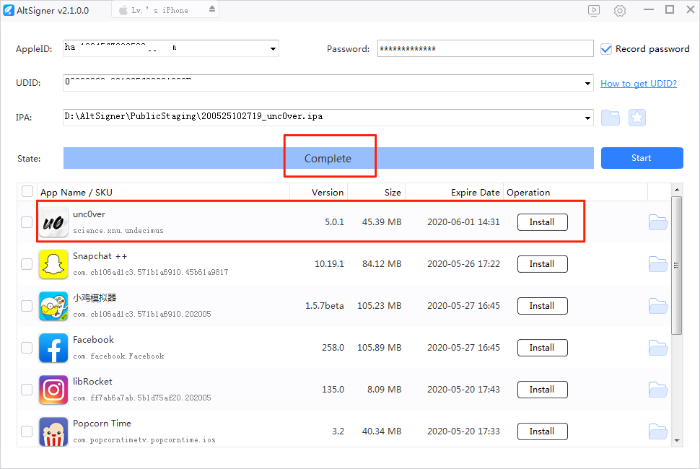Image resolution: width=700 pixels, height=469 pixels.
Task: Toggle the select-all checkbox in the header
Action: 27,191
